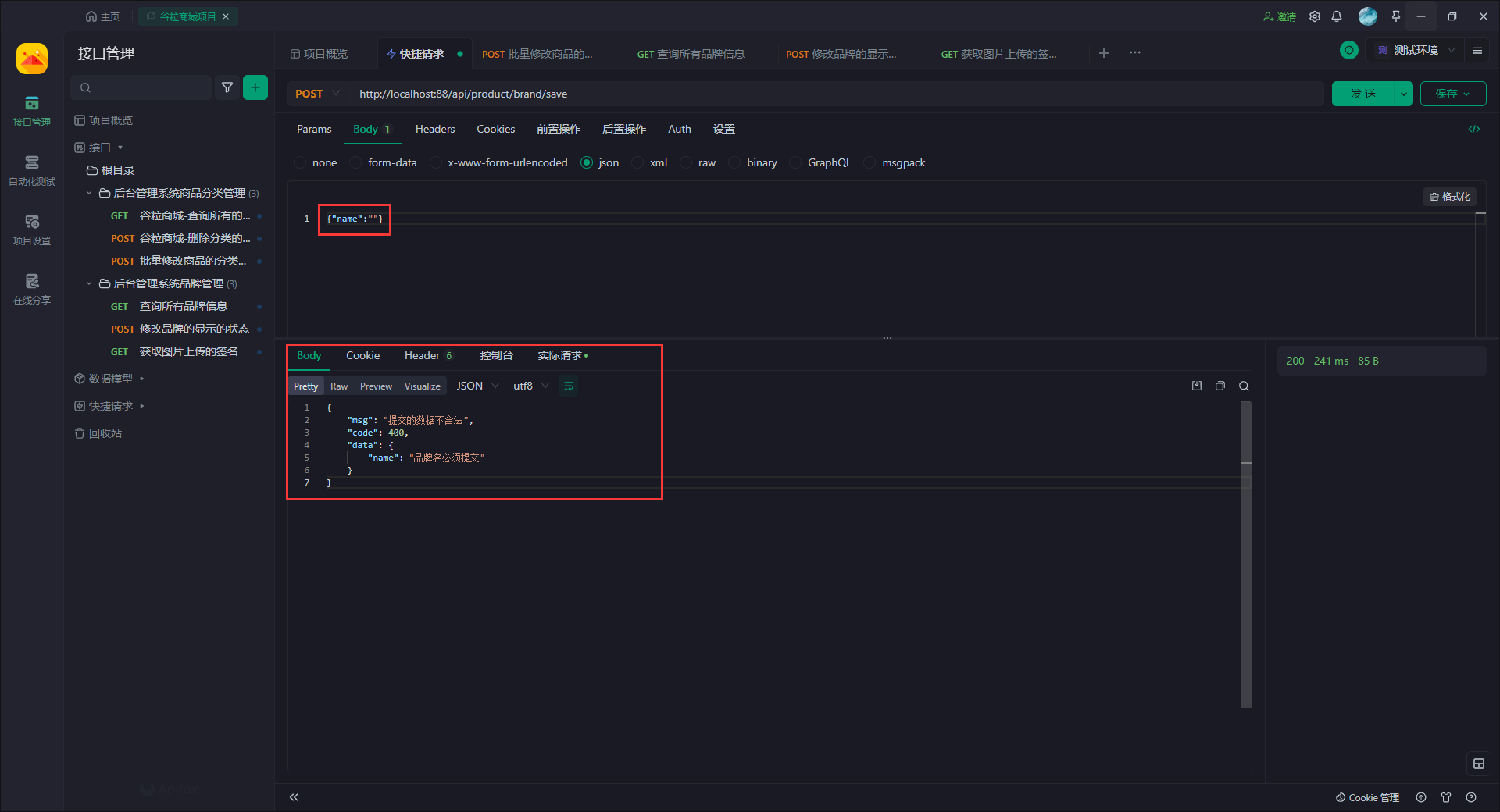The height and width of the screenshot is (812, 1500).
Task: Open the POST request method dropdown
Action: pos(317,94)
